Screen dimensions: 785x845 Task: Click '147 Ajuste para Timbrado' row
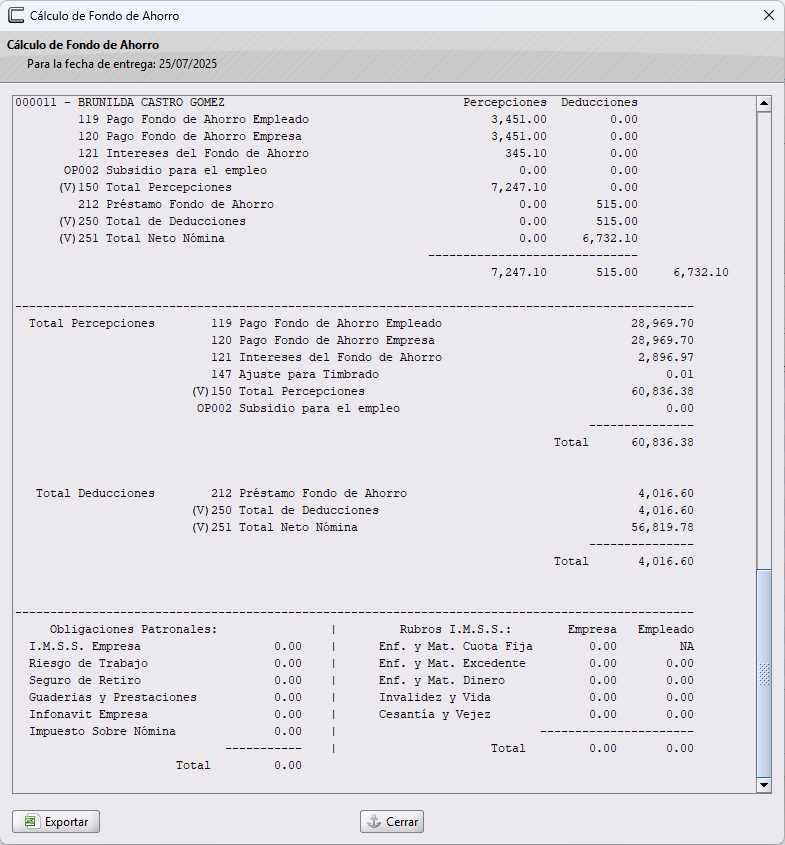point(453,374)
